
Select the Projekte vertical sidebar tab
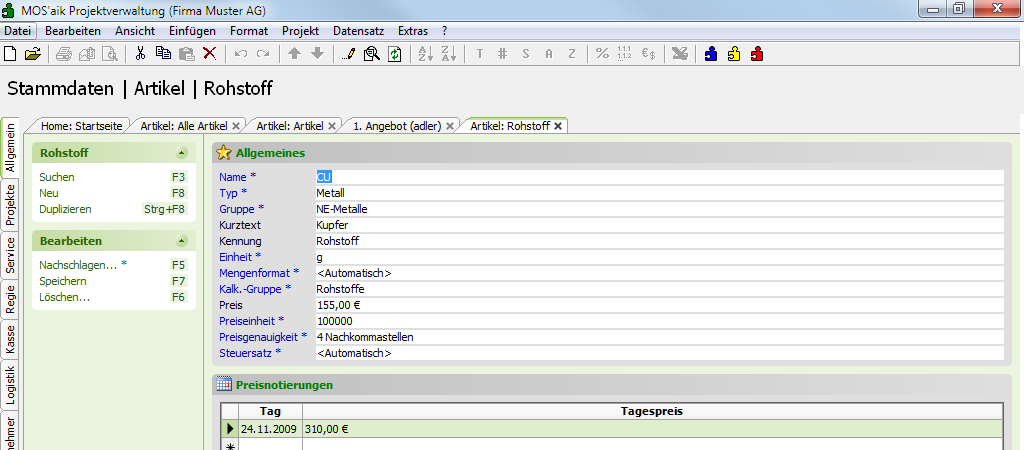[10, 205]
